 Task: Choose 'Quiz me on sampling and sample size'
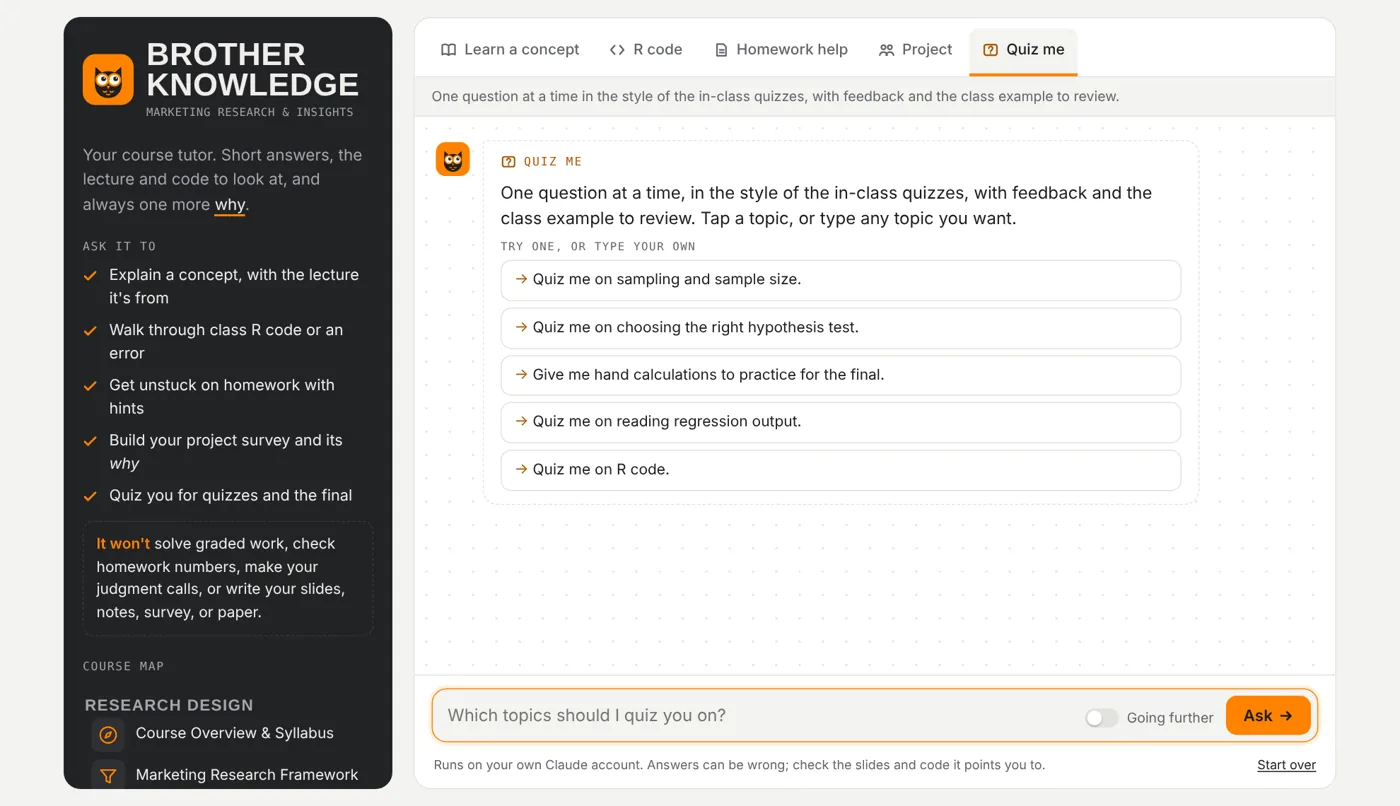[841, 280]
